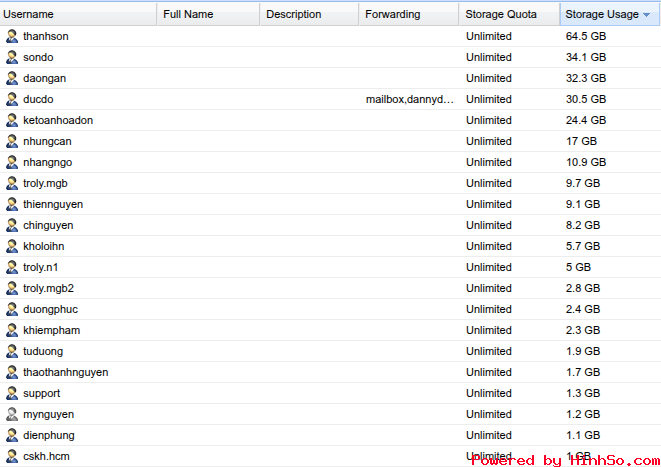This screenshot has height=467, width=661.
Task: Select the cskh.hcm user icon
Action: coord(12,456)
